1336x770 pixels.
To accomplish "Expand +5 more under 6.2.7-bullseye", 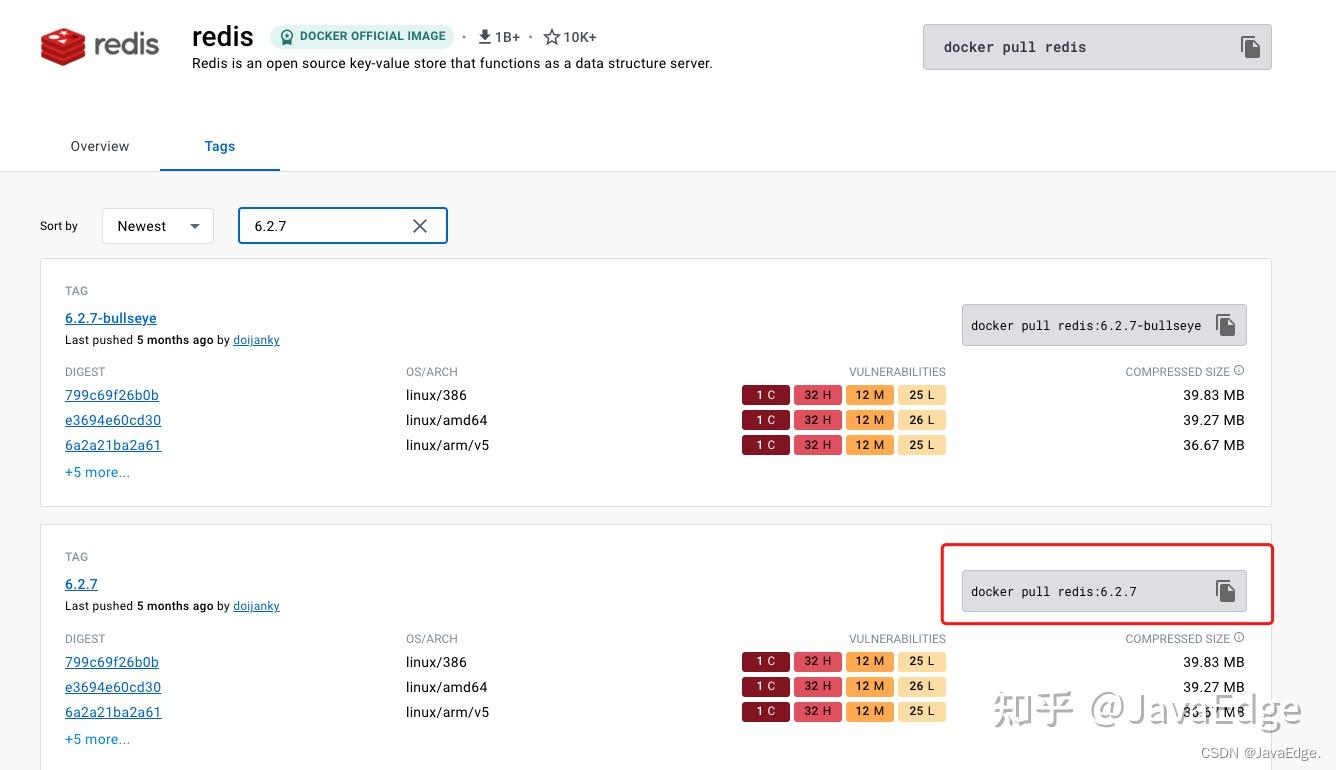I will 97,472.
